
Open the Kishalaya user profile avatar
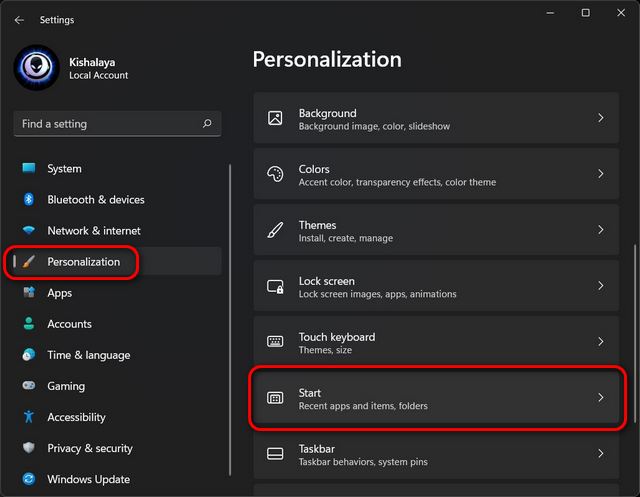pyautogui.click(x=37, y=67)
